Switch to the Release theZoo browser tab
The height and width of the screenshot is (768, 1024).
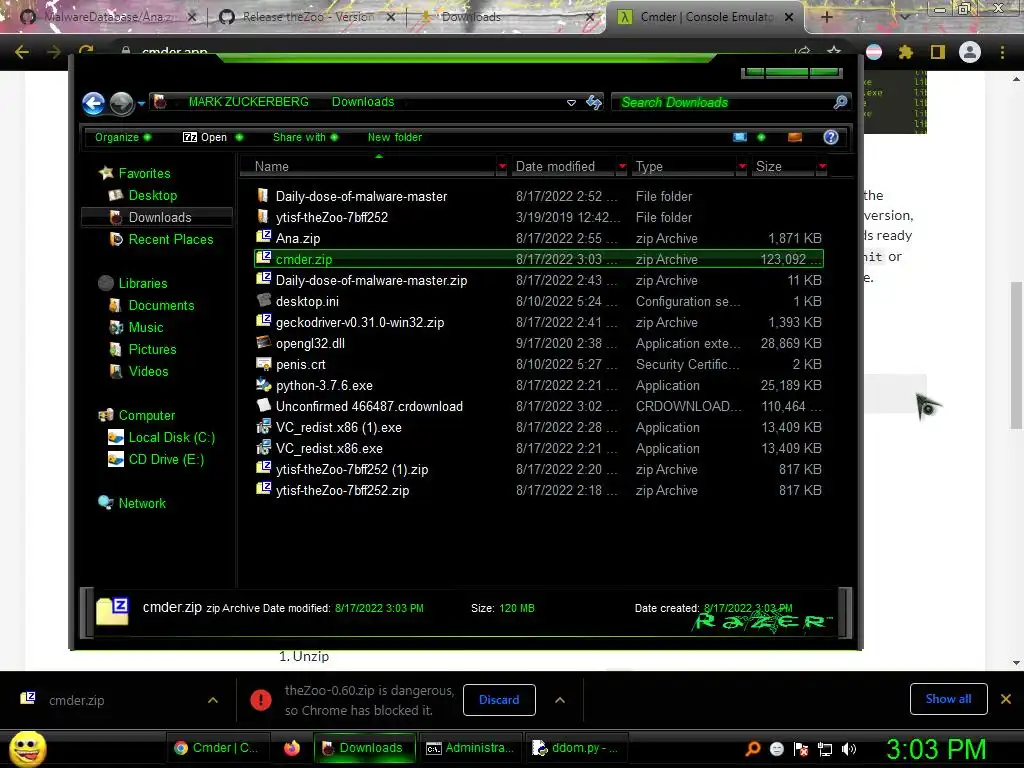tap(305, 17)
